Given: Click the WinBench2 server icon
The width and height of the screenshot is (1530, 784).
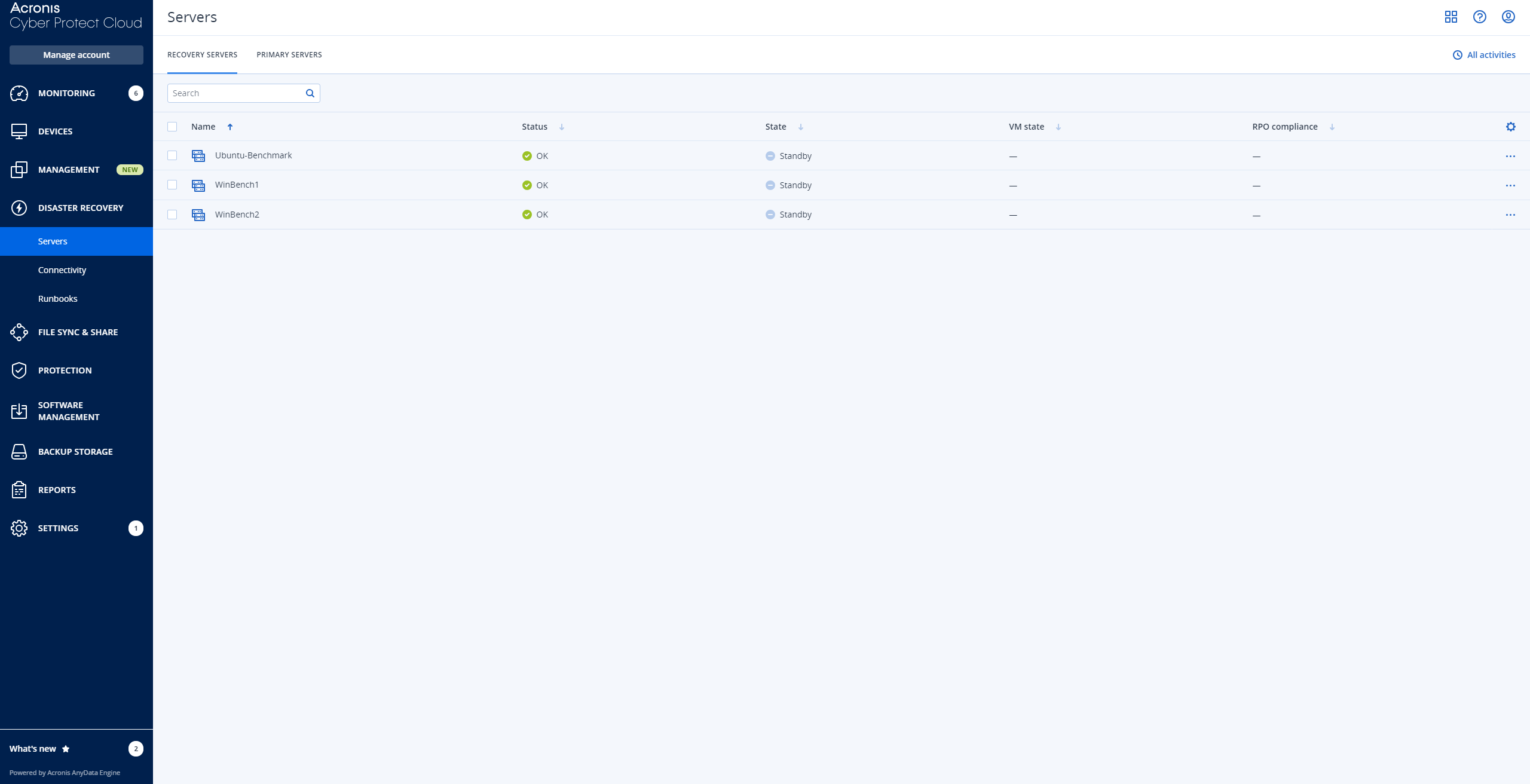Looking at the screenshot, I should pyautogui.click(x=198, y=215).
